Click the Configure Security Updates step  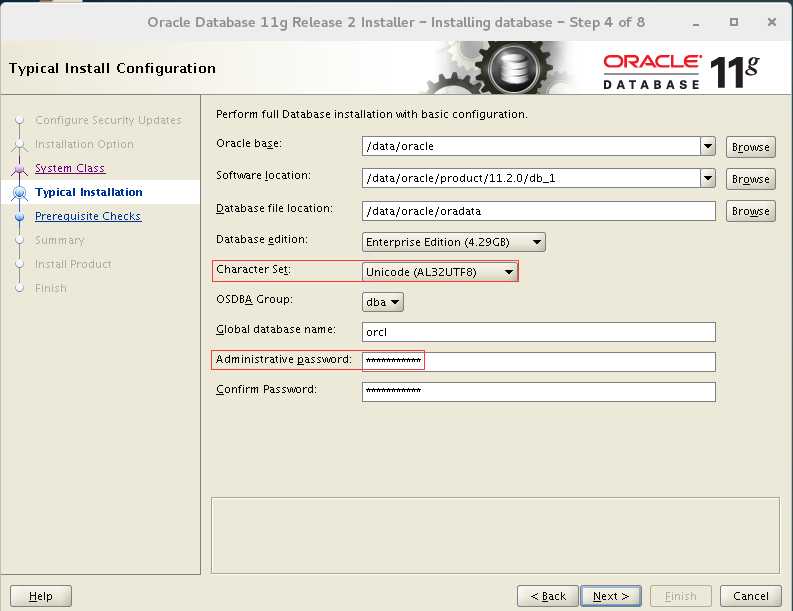[x=108, y=120]
